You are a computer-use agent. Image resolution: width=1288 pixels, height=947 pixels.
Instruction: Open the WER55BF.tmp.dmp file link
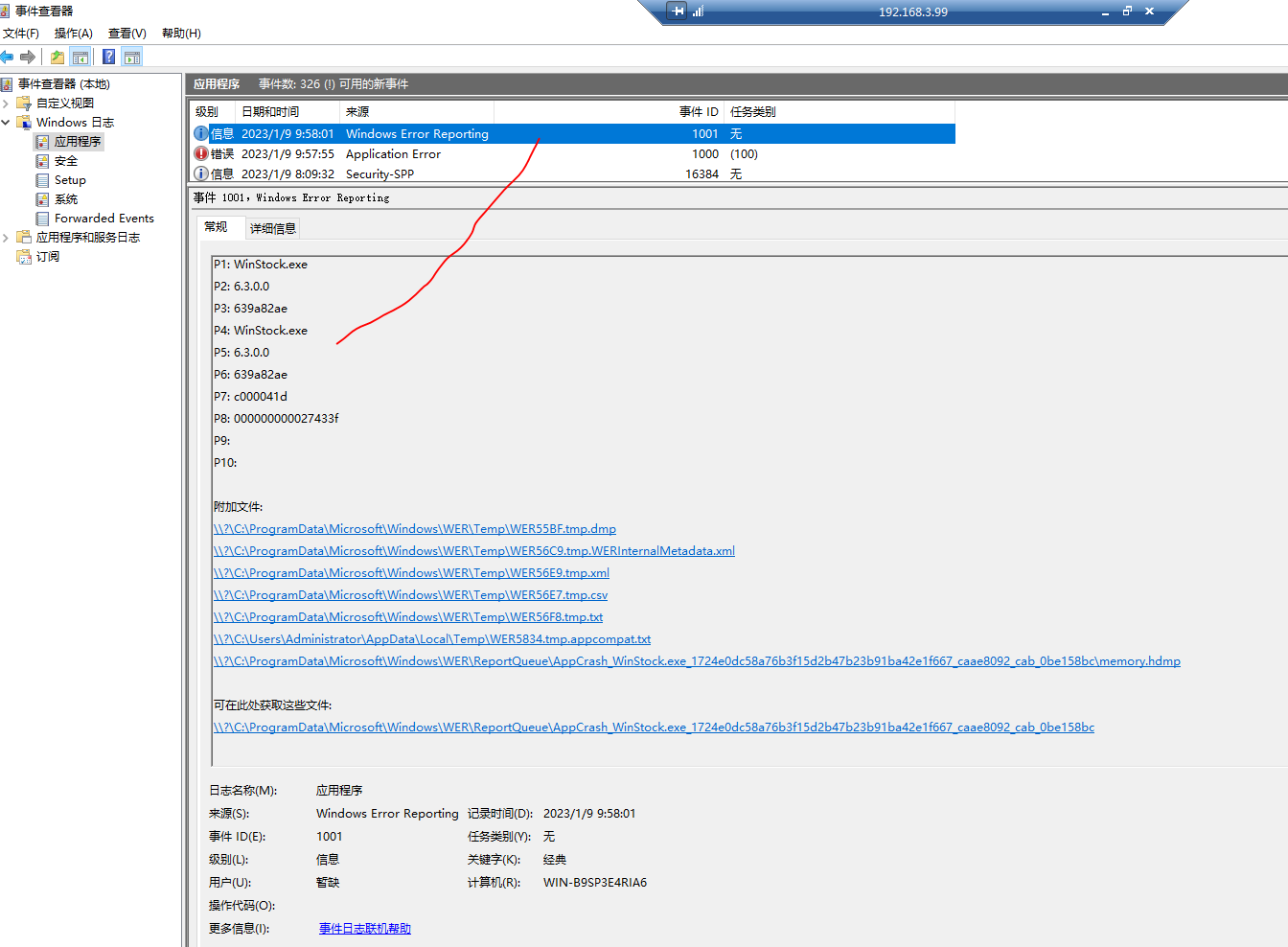(x=415, y=529)
